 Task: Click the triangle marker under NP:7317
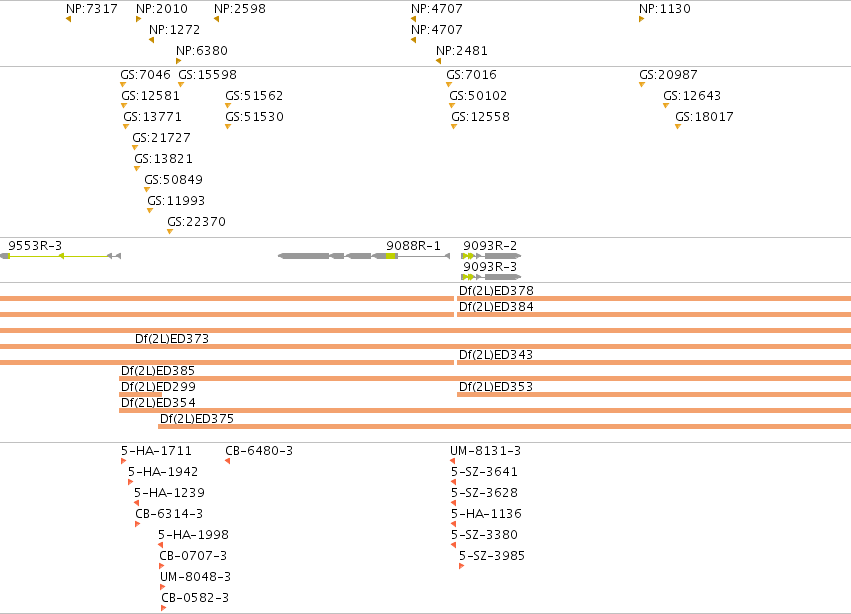click(x=68, y=19)
